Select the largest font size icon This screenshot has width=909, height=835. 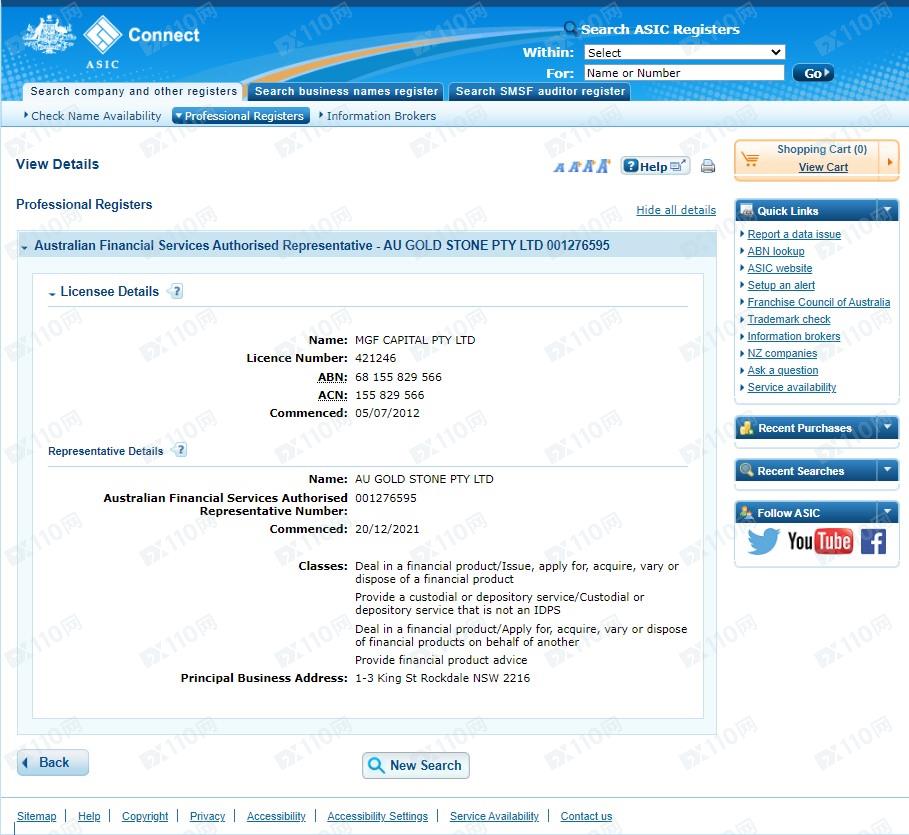point(603,166)
